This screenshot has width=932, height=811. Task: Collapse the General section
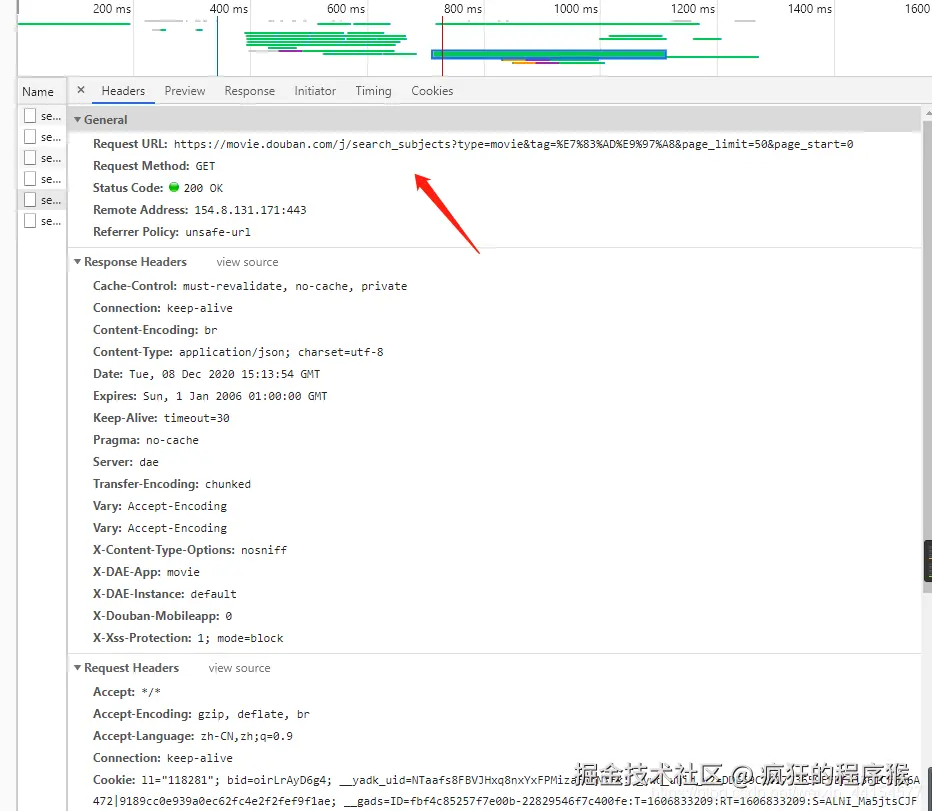(77, 120)
